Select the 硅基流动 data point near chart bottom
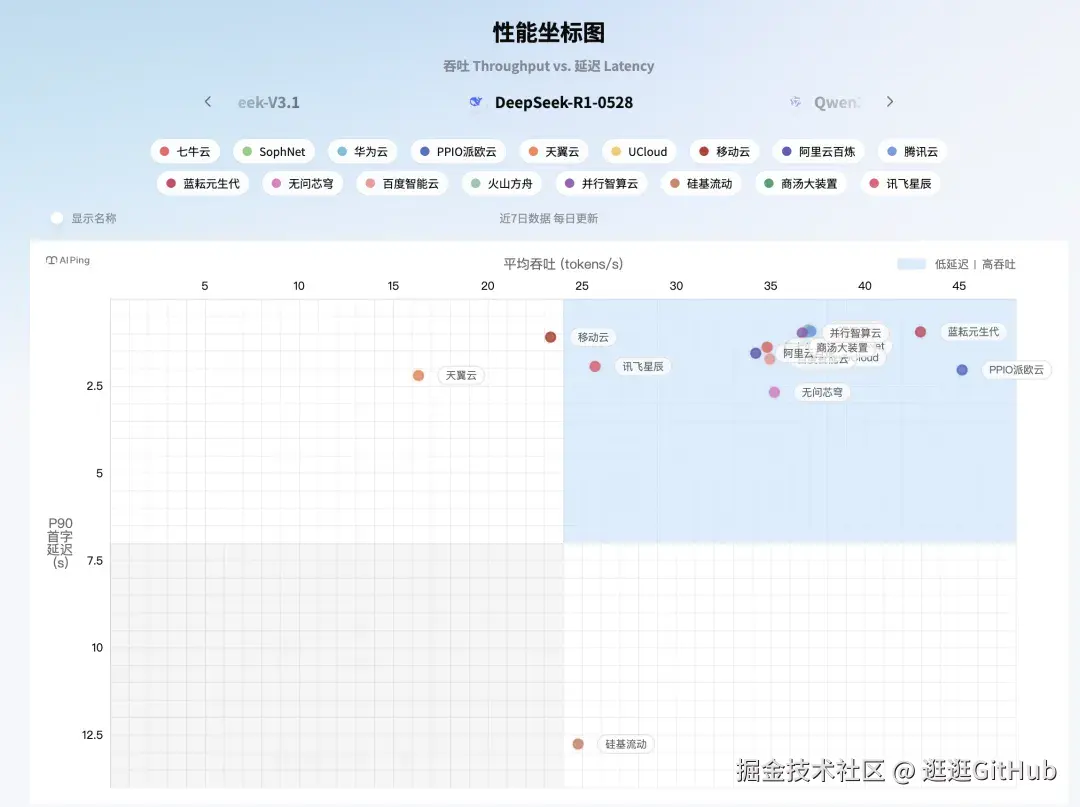This screenshot has width=1080, height=807. coord(577,744)
